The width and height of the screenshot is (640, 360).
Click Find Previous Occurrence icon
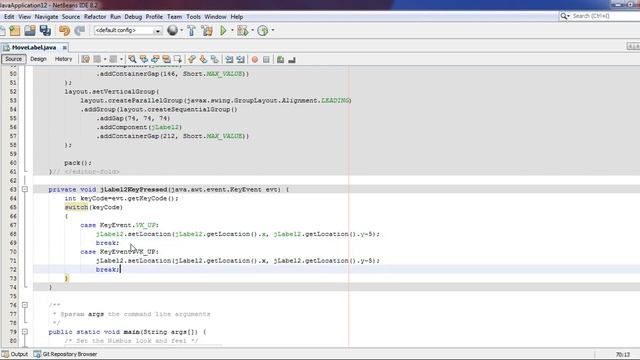click(144, 60)
